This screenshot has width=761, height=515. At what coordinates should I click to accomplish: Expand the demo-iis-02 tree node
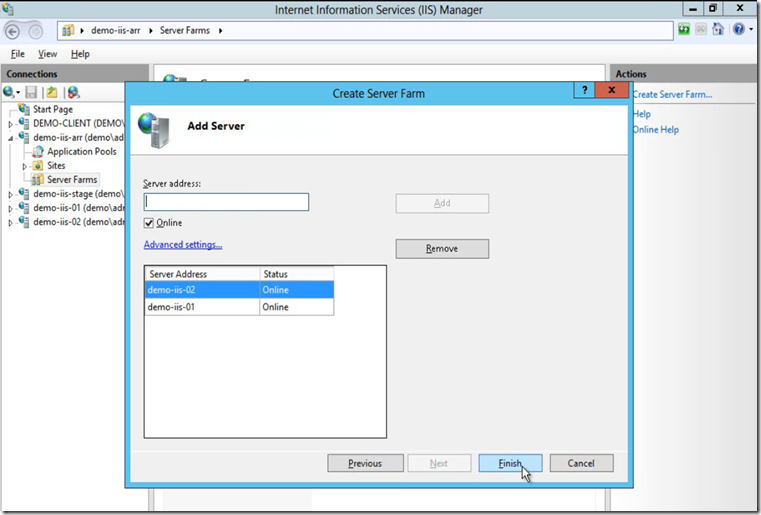coord(10,223)
